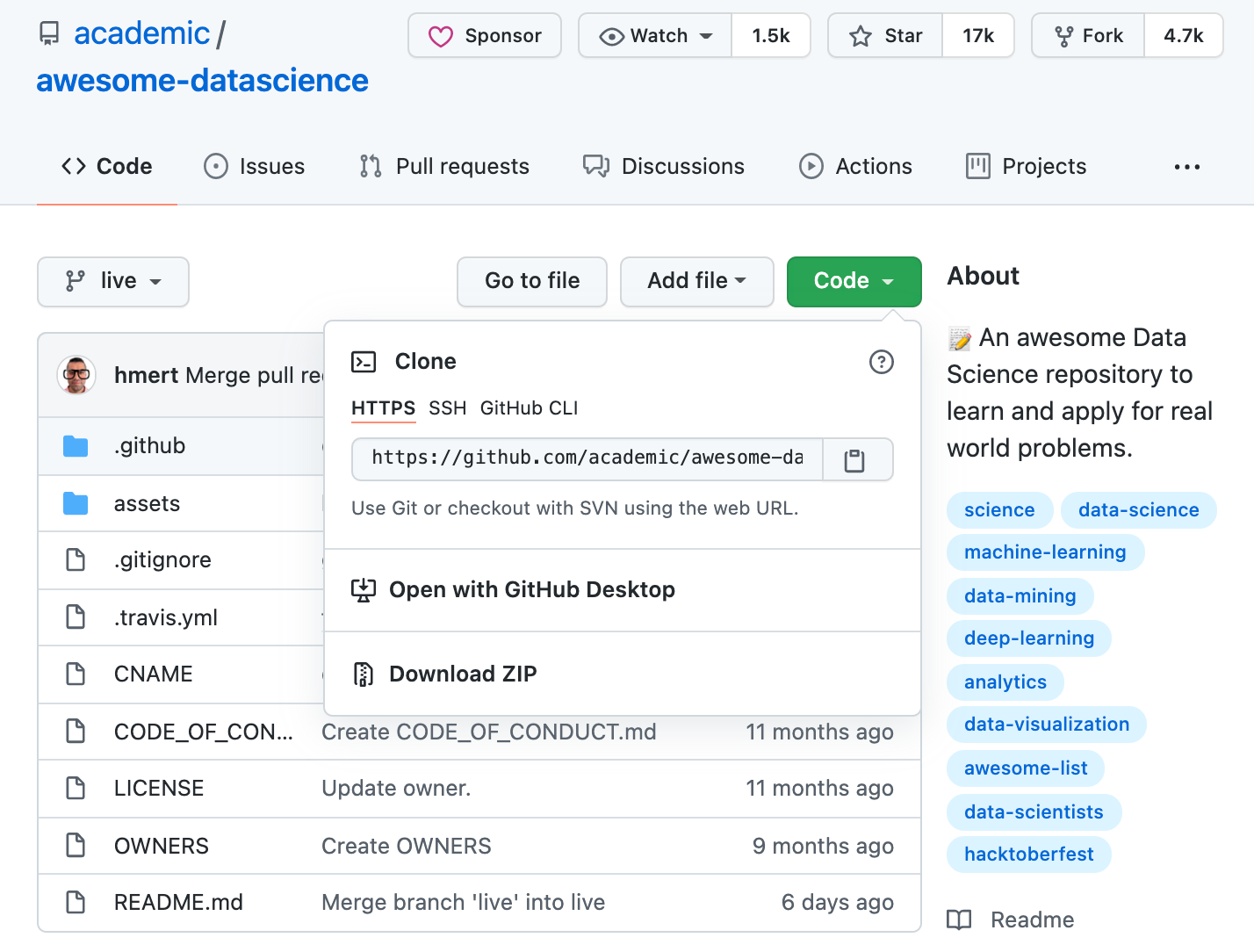Collapse the green Code dropdown
The width and height of the screenshot is (1254, 952).
pyautogui.click(x=854, y=281)
